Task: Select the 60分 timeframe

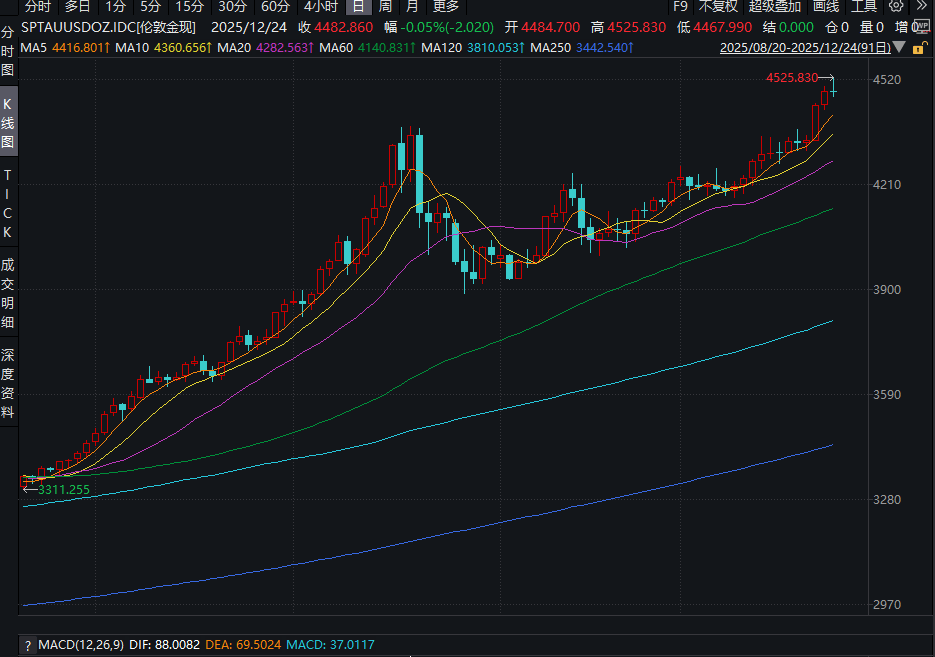Action: point(275,6)
